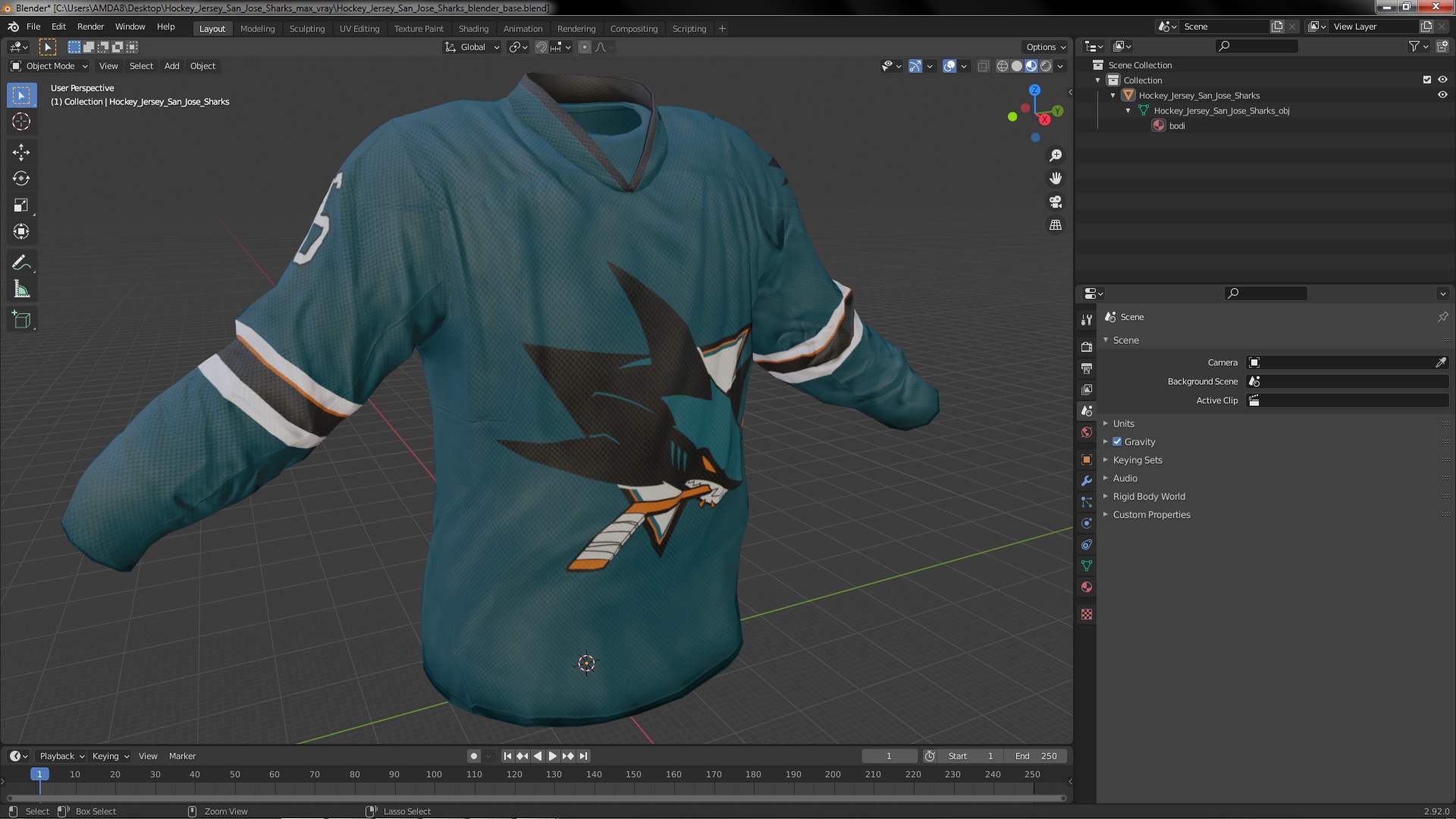The image size is (1456, 819).
Task: Switch perspective/orthographic grid icon
Action: [1056, 225]
